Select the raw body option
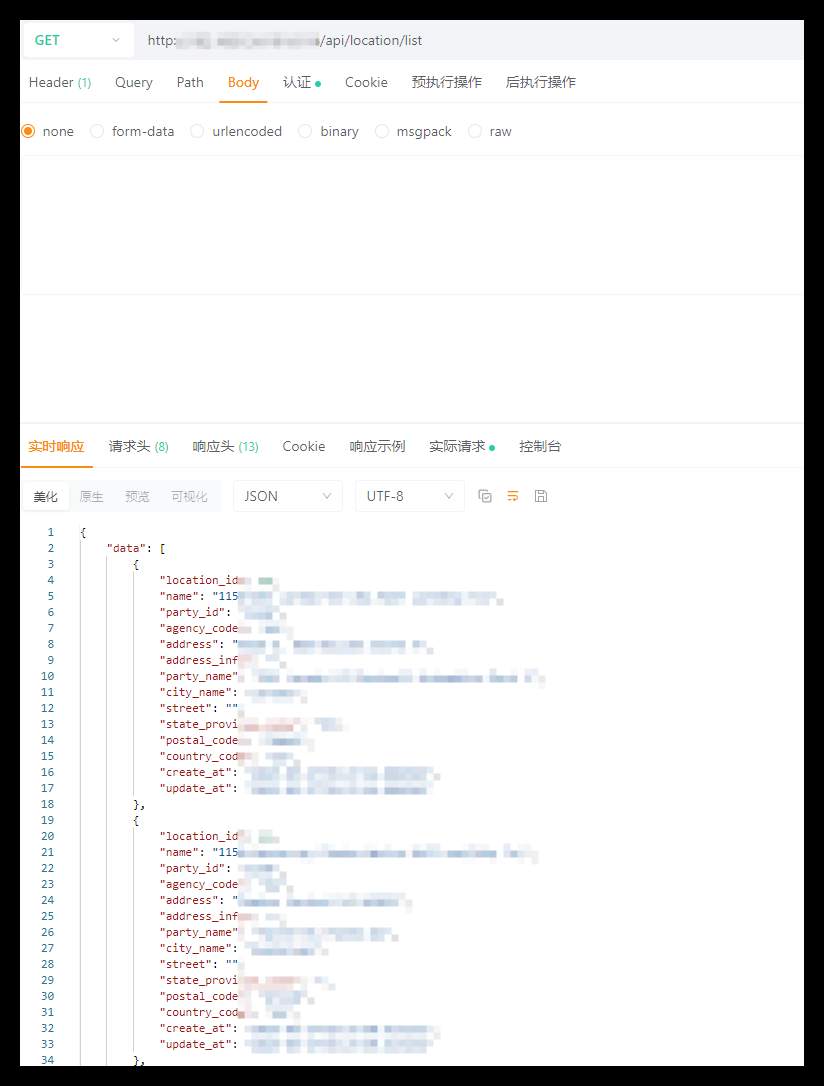This screenshot has height=1086, width=824. (x=475, y=131)
